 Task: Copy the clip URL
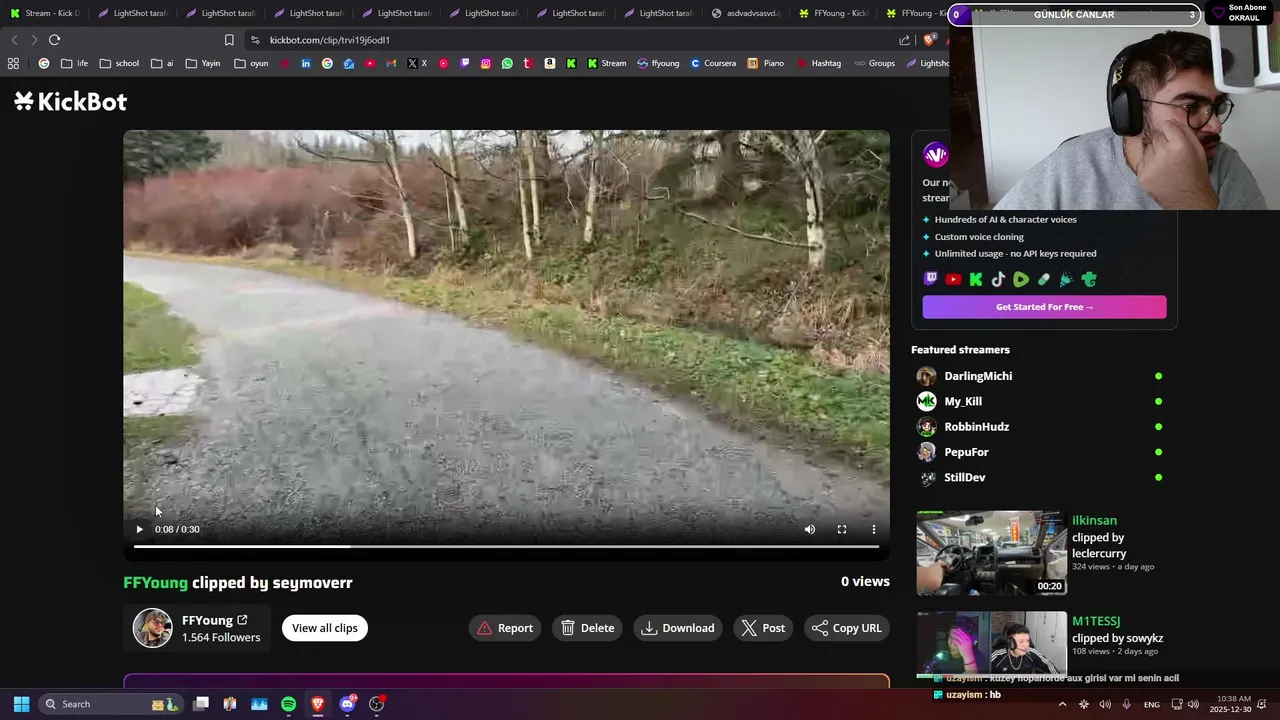point(847,628)
